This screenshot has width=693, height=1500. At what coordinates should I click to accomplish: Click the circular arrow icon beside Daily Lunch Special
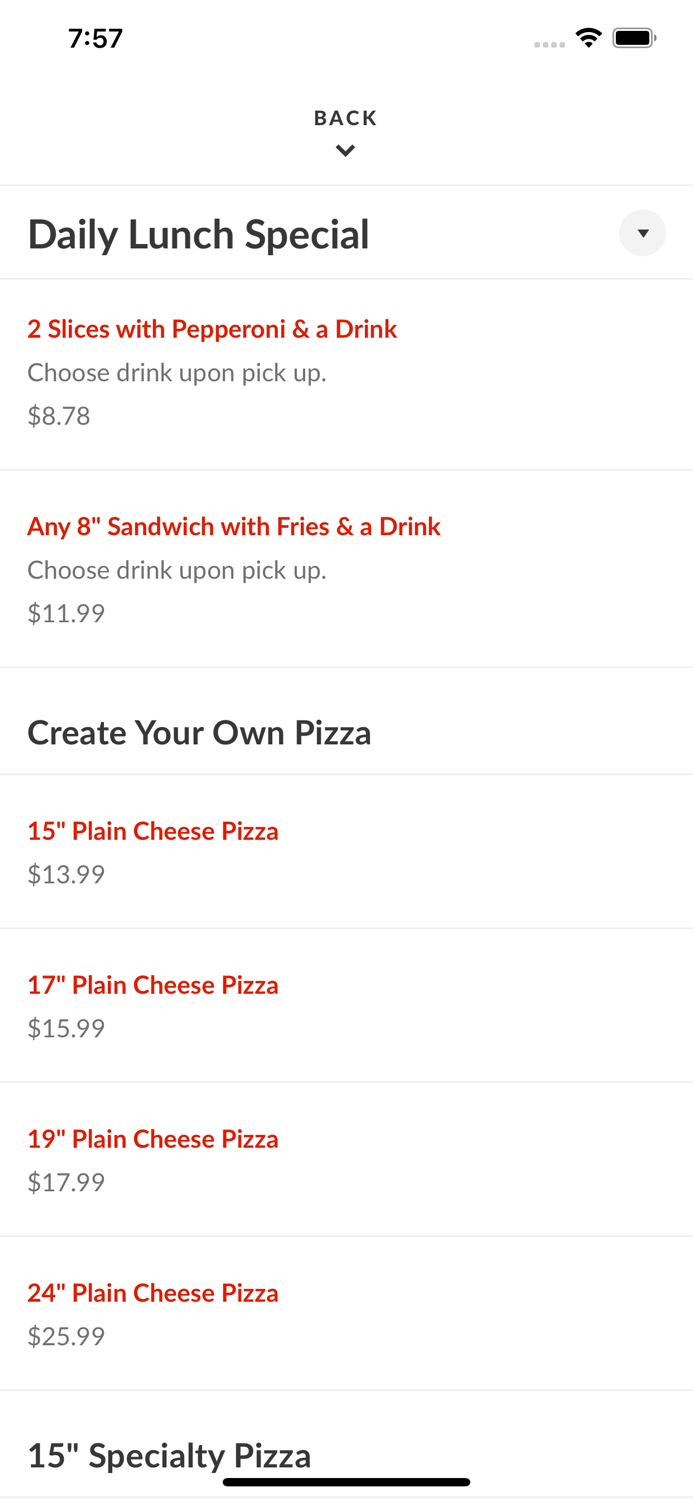pos(642,233)
